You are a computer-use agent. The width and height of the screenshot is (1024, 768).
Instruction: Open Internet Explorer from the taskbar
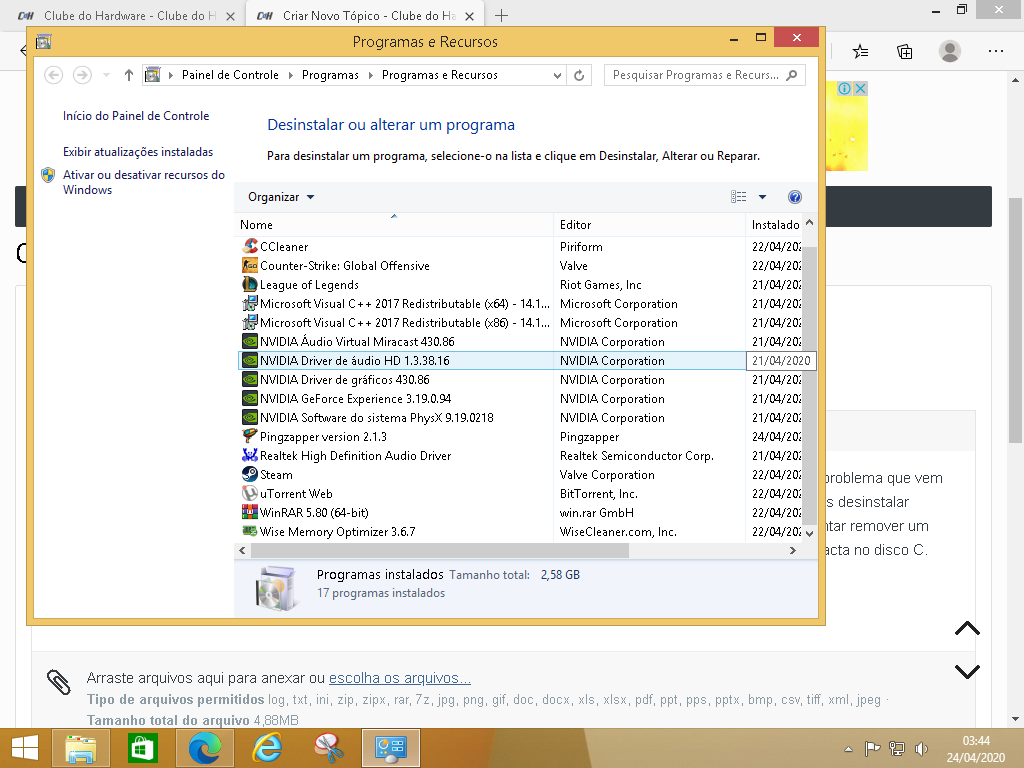point(267,748)
